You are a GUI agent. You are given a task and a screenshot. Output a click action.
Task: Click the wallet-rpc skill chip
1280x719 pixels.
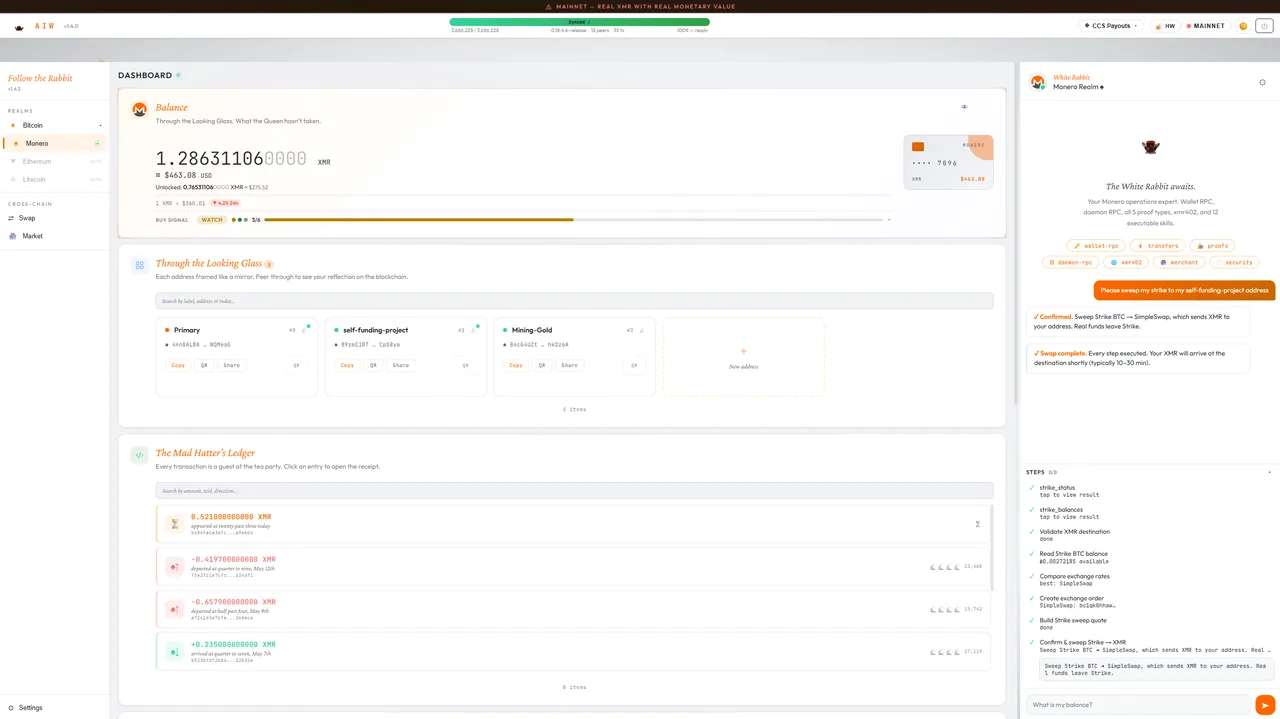click(x=1097, y=245)
